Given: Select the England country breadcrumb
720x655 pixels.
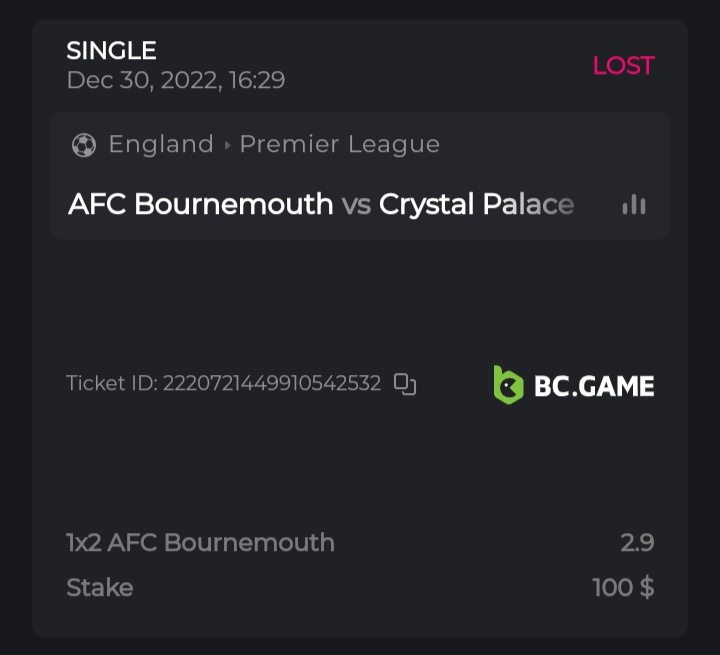Looking at the screenshot, I should click(x=161, y=145).
